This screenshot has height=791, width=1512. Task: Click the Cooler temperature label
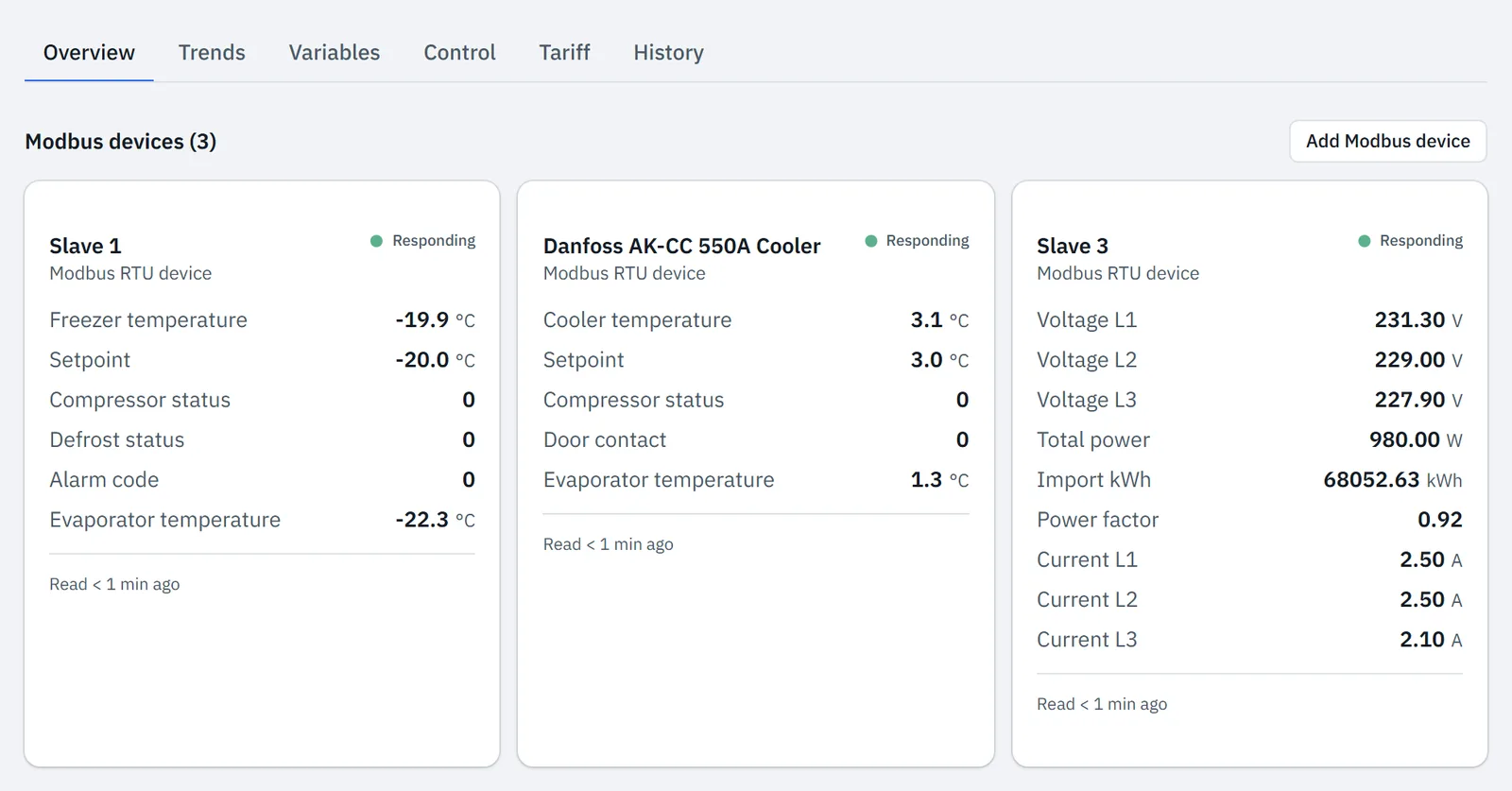(637, 320)
